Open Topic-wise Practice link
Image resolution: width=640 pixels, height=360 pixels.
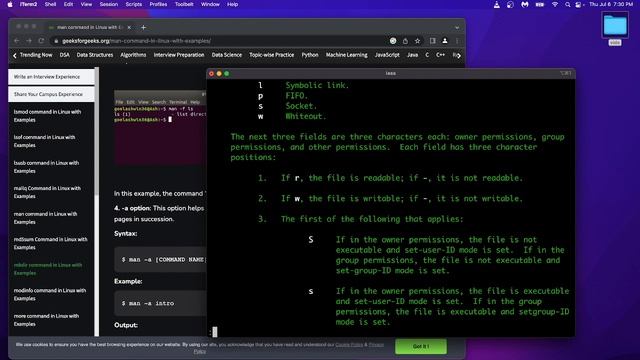click(271, 55)
